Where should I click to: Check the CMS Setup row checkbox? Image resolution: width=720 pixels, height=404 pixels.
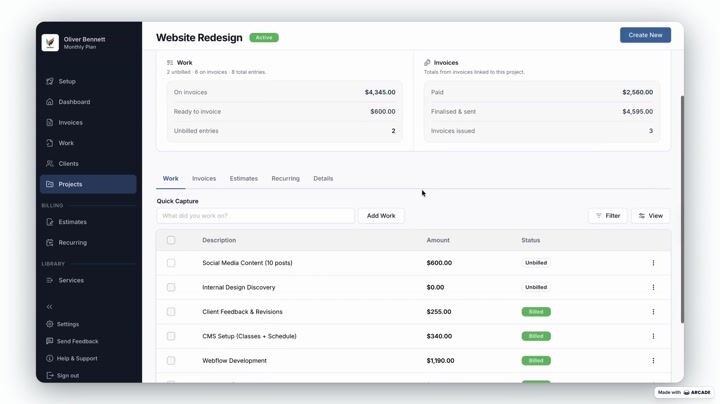171,336
